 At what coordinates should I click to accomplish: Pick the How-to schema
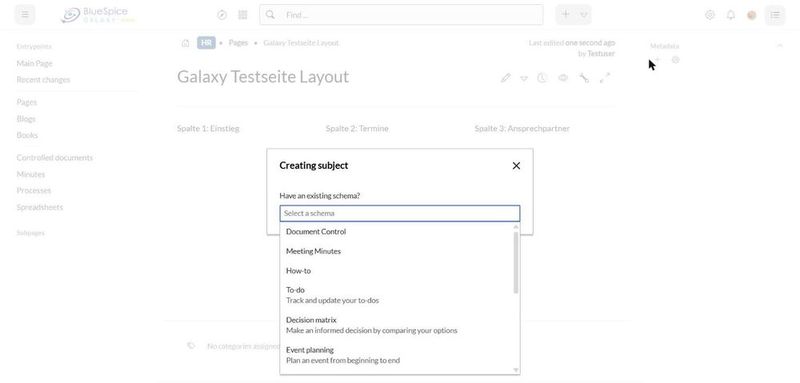point(399,271)
